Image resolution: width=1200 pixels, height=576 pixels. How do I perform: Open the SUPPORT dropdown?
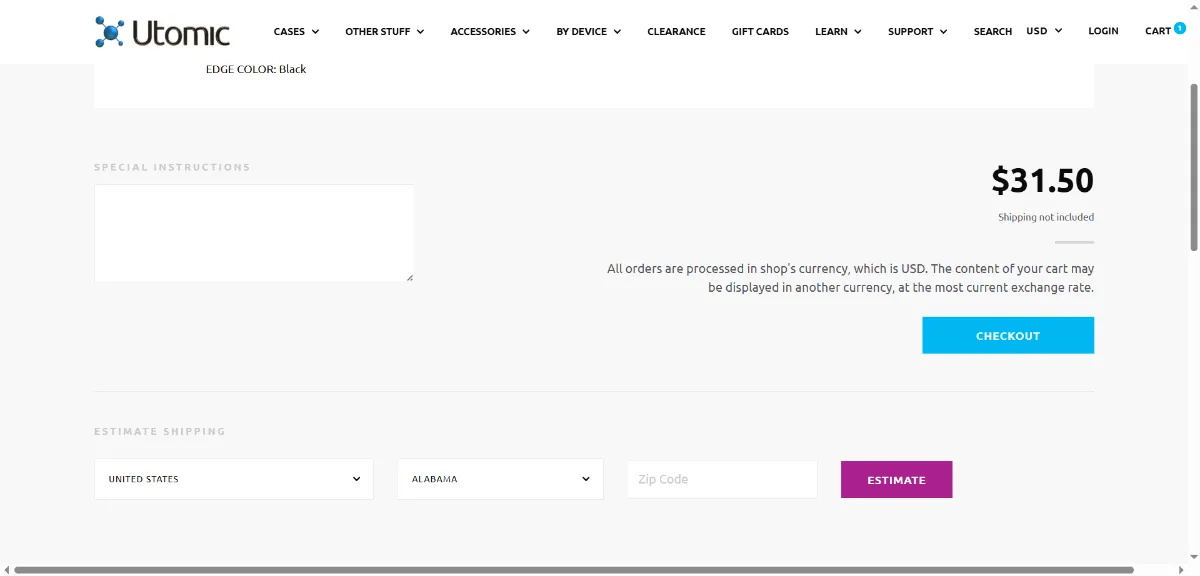(918, 31)
